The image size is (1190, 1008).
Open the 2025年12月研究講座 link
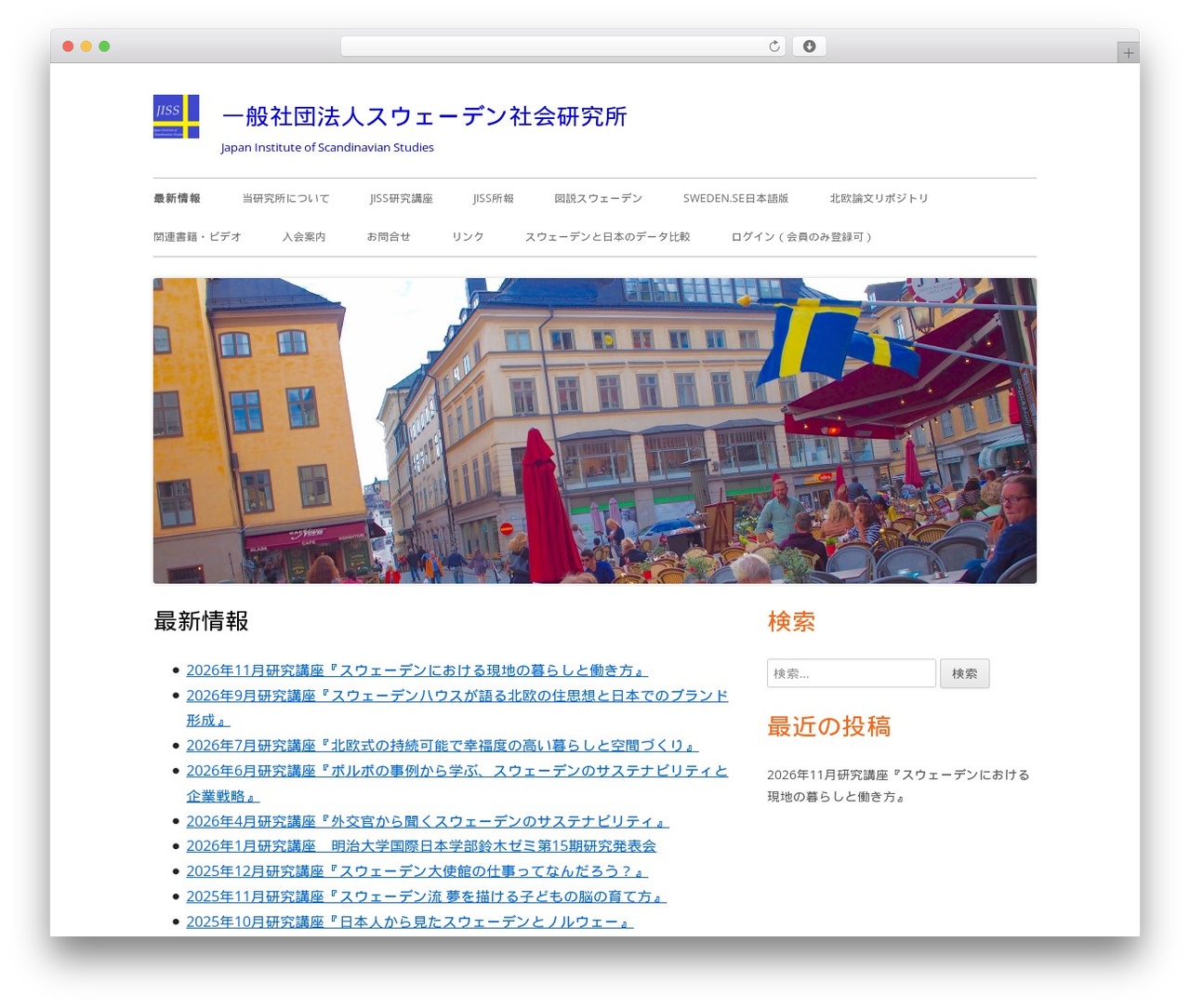click(416, 871)
